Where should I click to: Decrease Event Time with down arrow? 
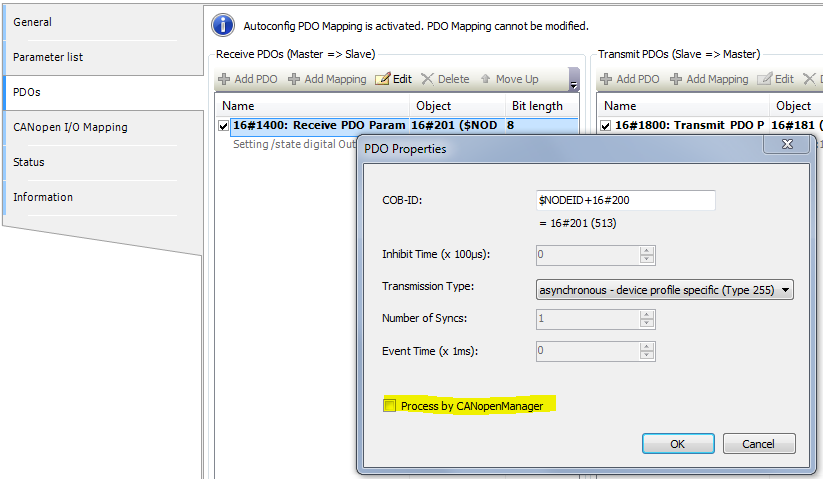click(647, 356)
